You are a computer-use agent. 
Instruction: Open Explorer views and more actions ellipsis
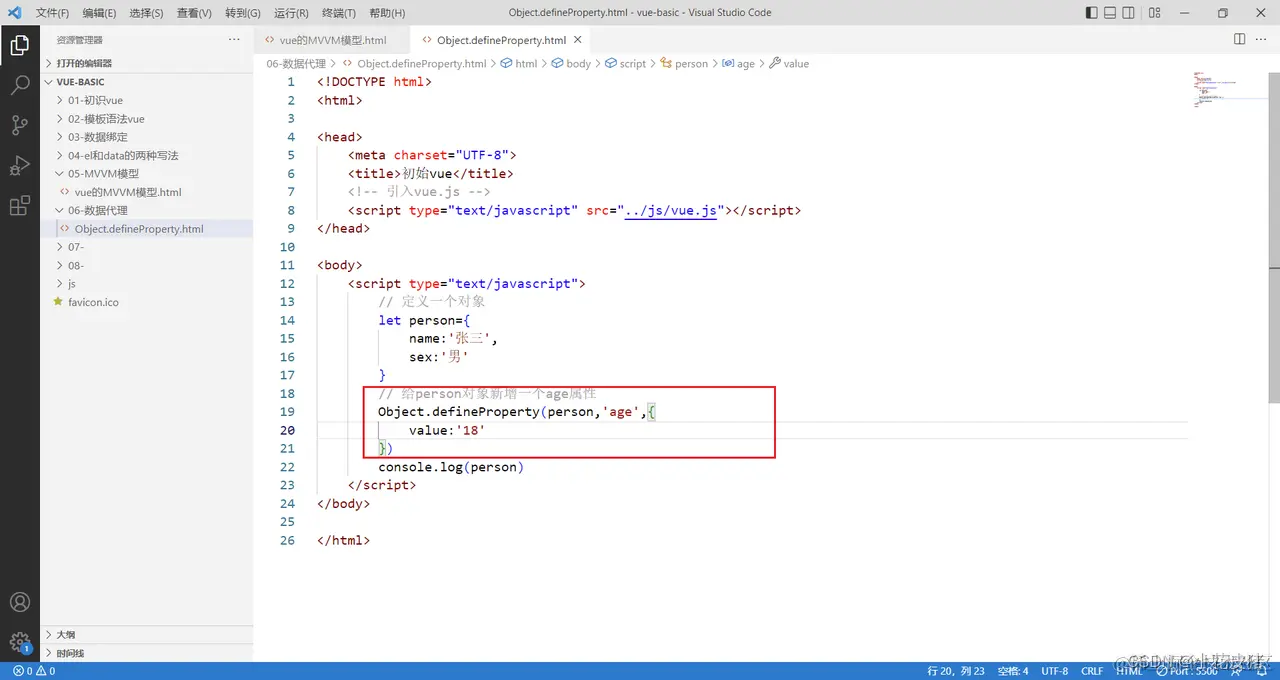point(234,39)
